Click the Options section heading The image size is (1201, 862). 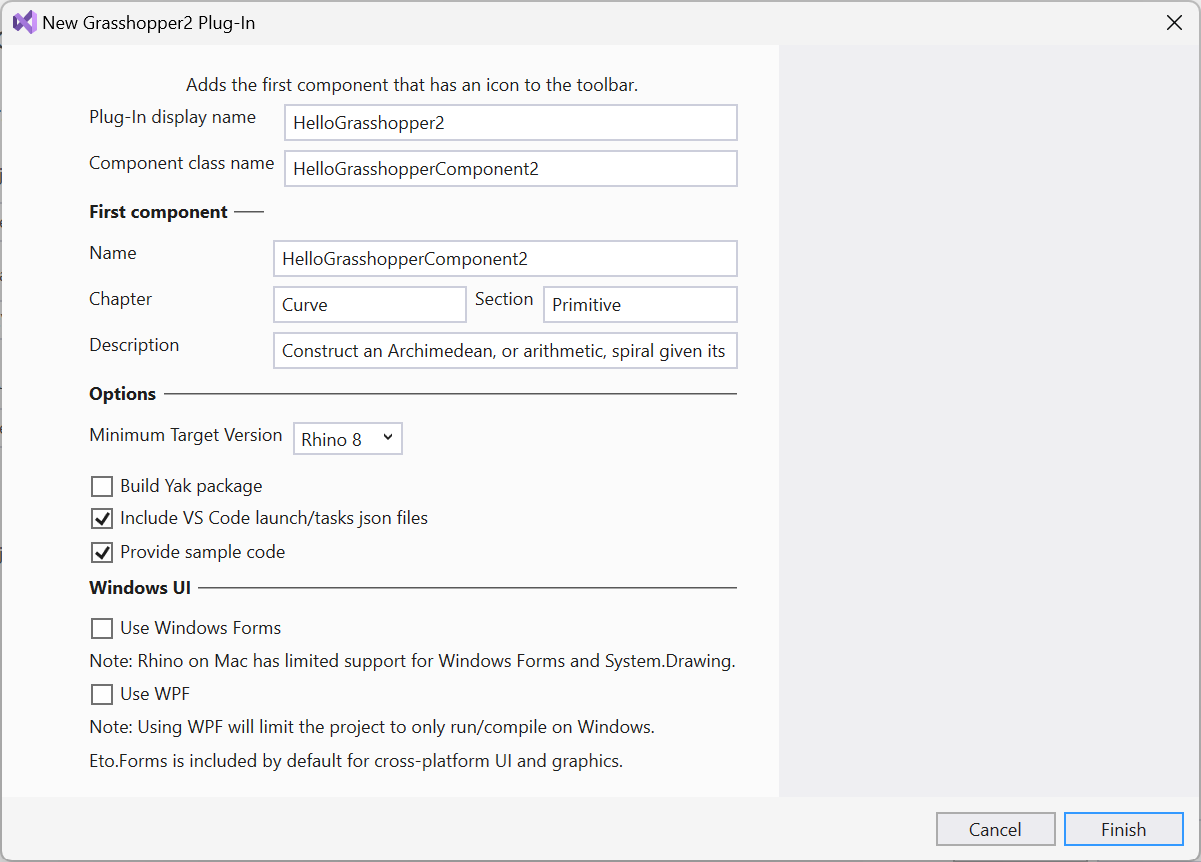[x=123, y=394]
